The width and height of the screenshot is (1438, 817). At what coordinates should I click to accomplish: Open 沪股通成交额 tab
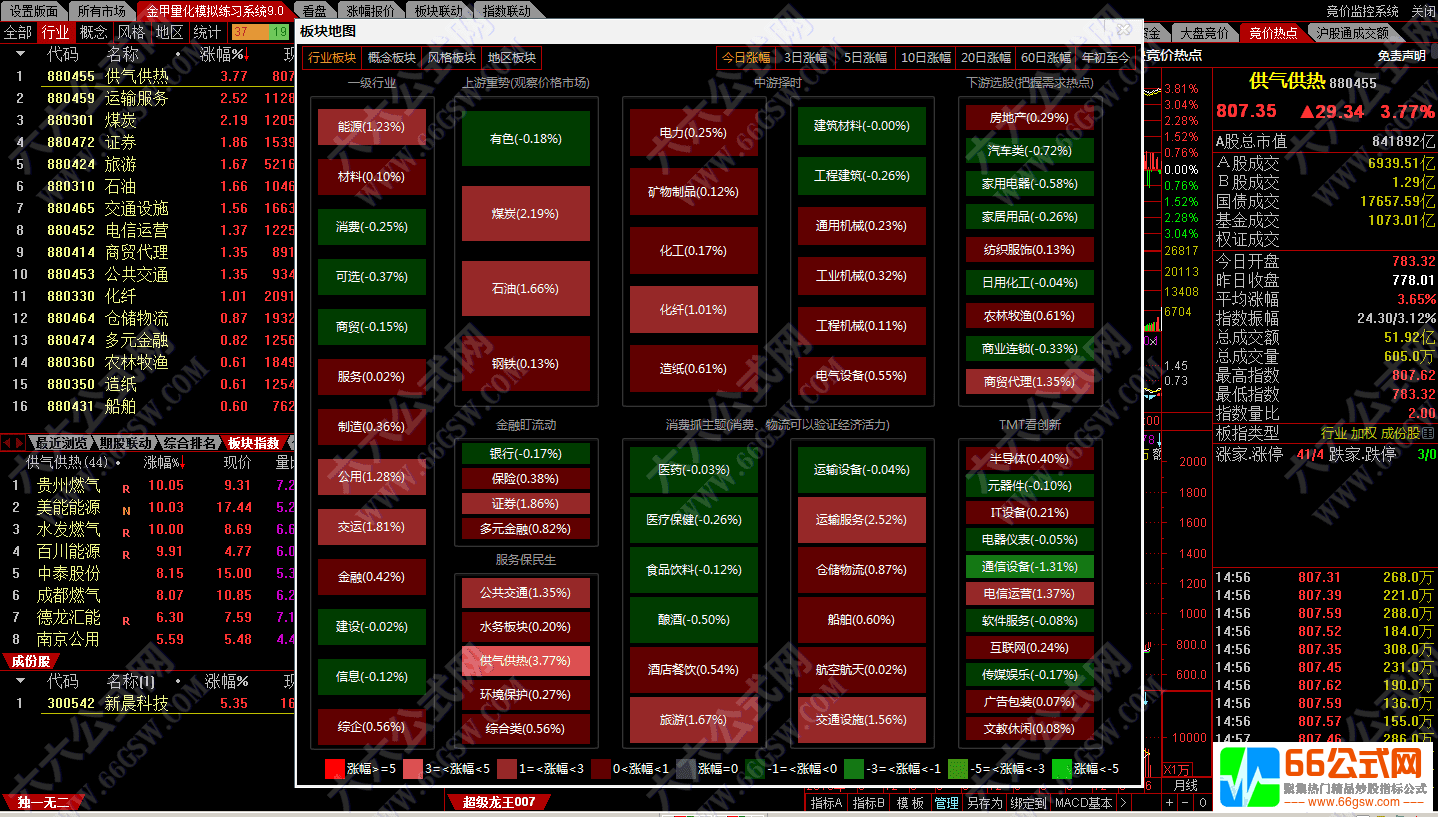point(1353,33)
